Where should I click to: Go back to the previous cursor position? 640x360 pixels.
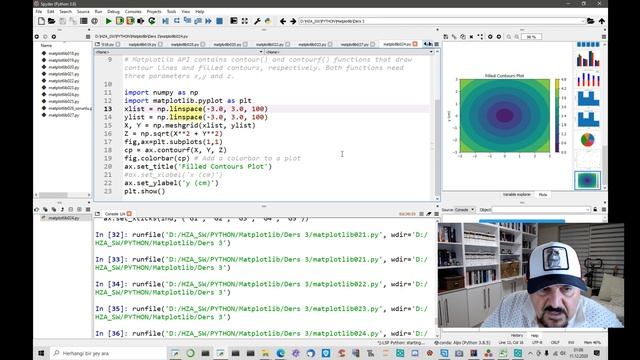click(283, 21)
